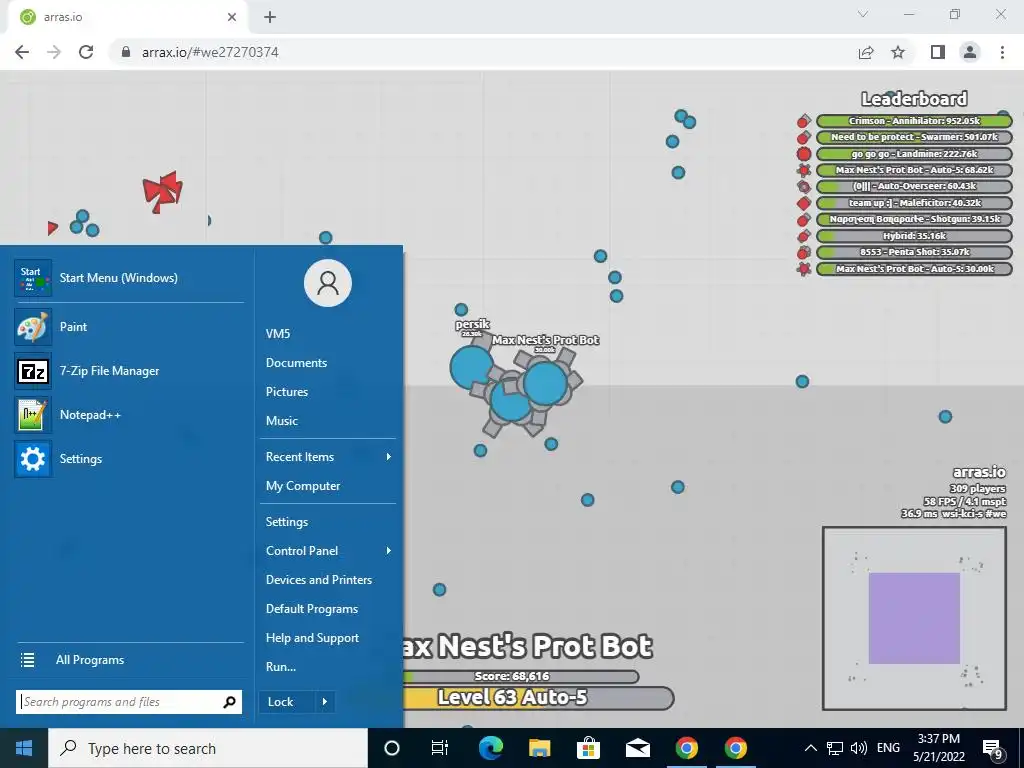Image resolution: width=1024 pixels, height=768 pixels.
Task: Click the red spiky enemy tank
Action: [x=163, y=191]
